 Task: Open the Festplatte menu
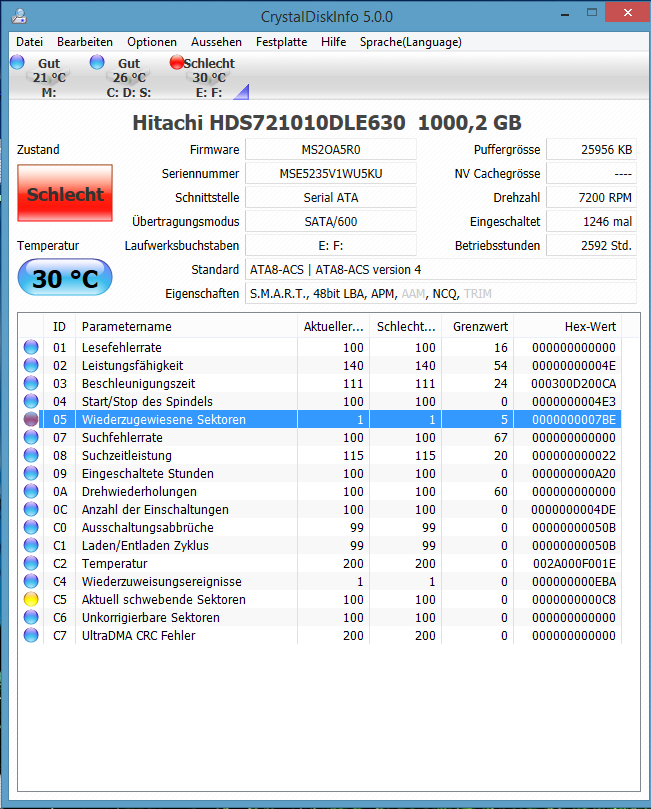click(281, 42)
